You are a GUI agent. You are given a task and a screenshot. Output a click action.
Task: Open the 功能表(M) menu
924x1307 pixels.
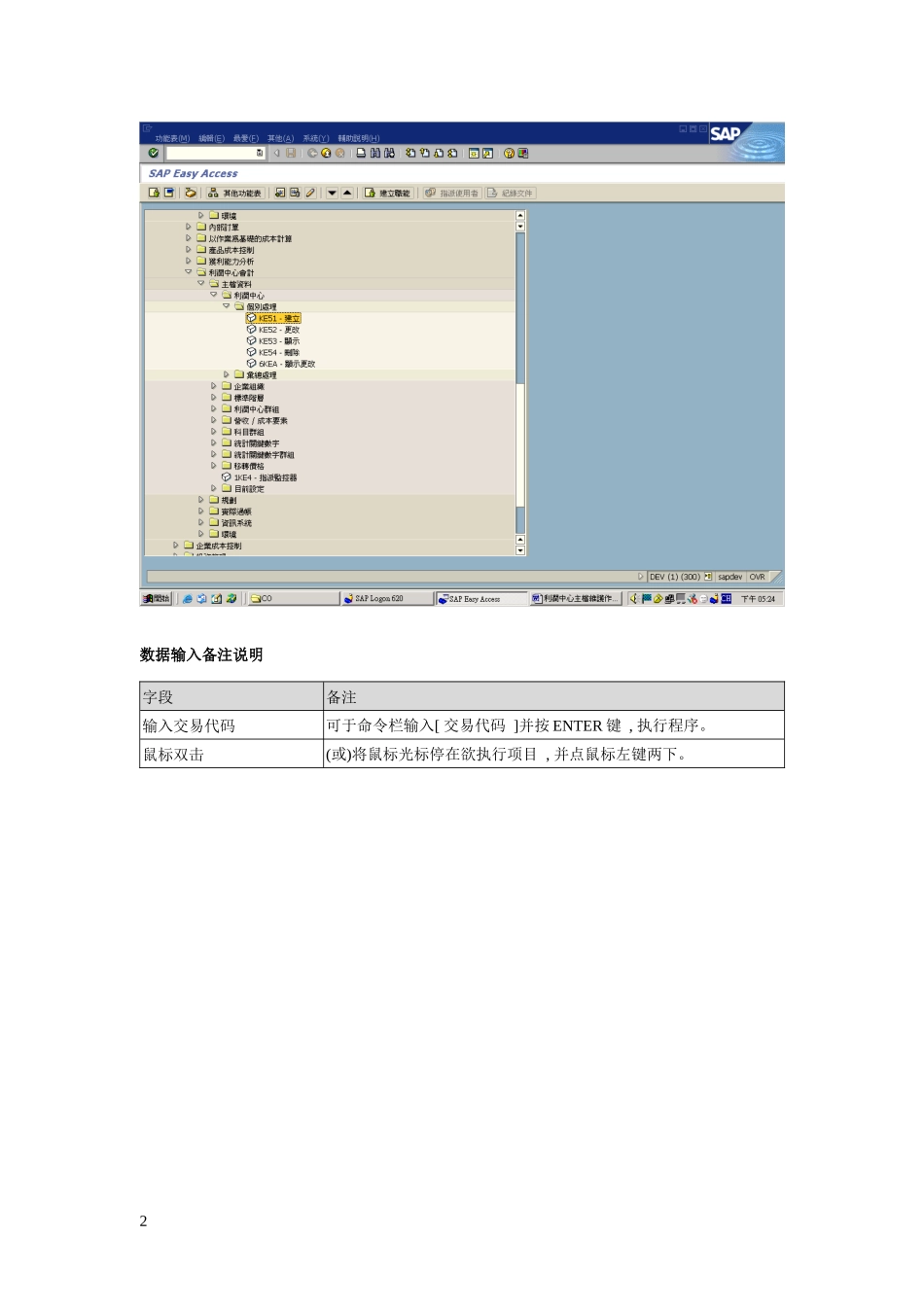tap(172, 138)
